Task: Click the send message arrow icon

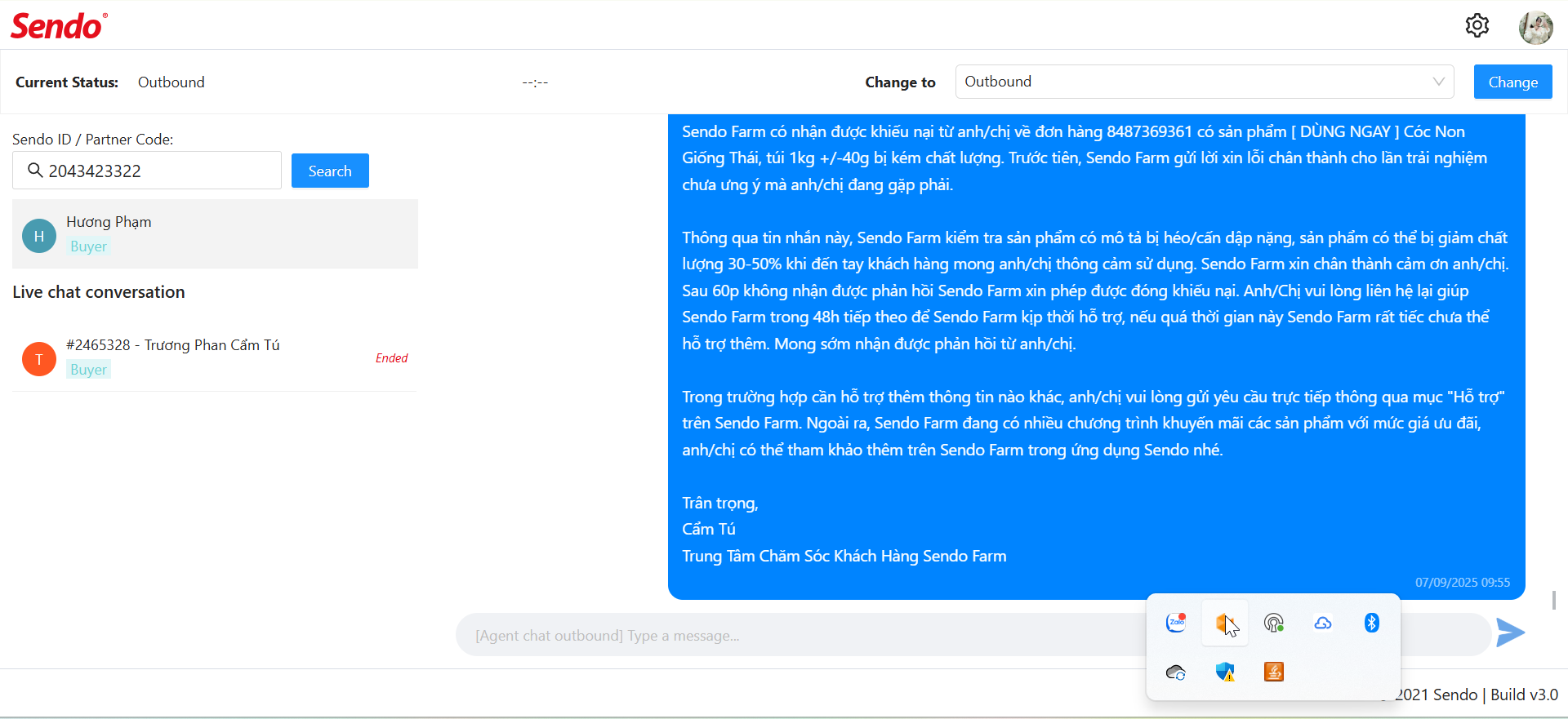Action: 1510,632
